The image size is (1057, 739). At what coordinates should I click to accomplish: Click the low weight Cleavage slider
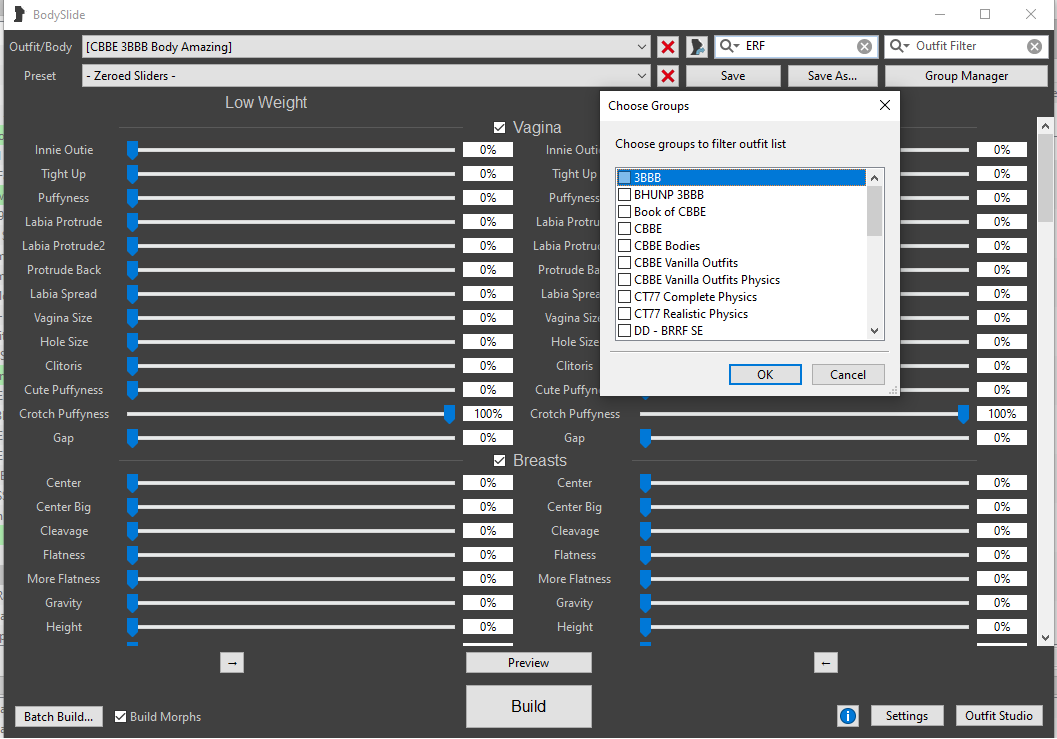pos(291,531)
